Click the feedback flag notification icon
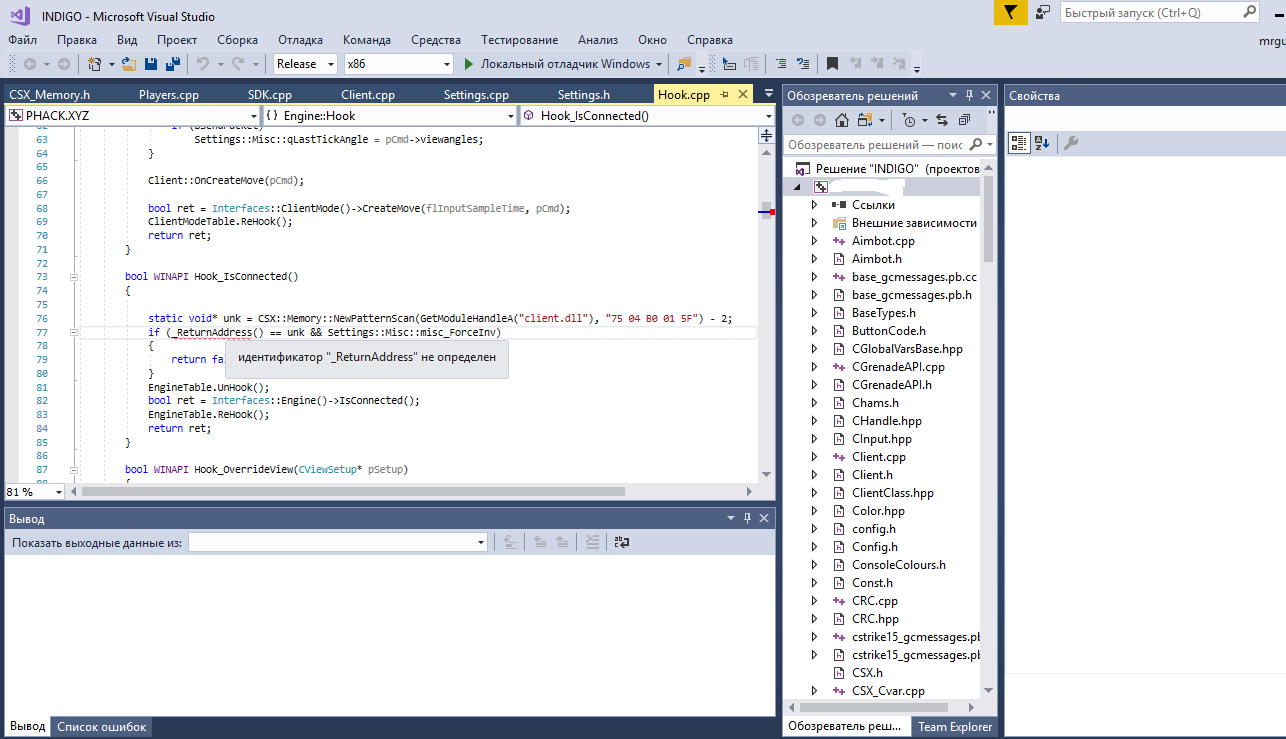The width and height of the screenshot is (1286, 739). (1011, 12)
